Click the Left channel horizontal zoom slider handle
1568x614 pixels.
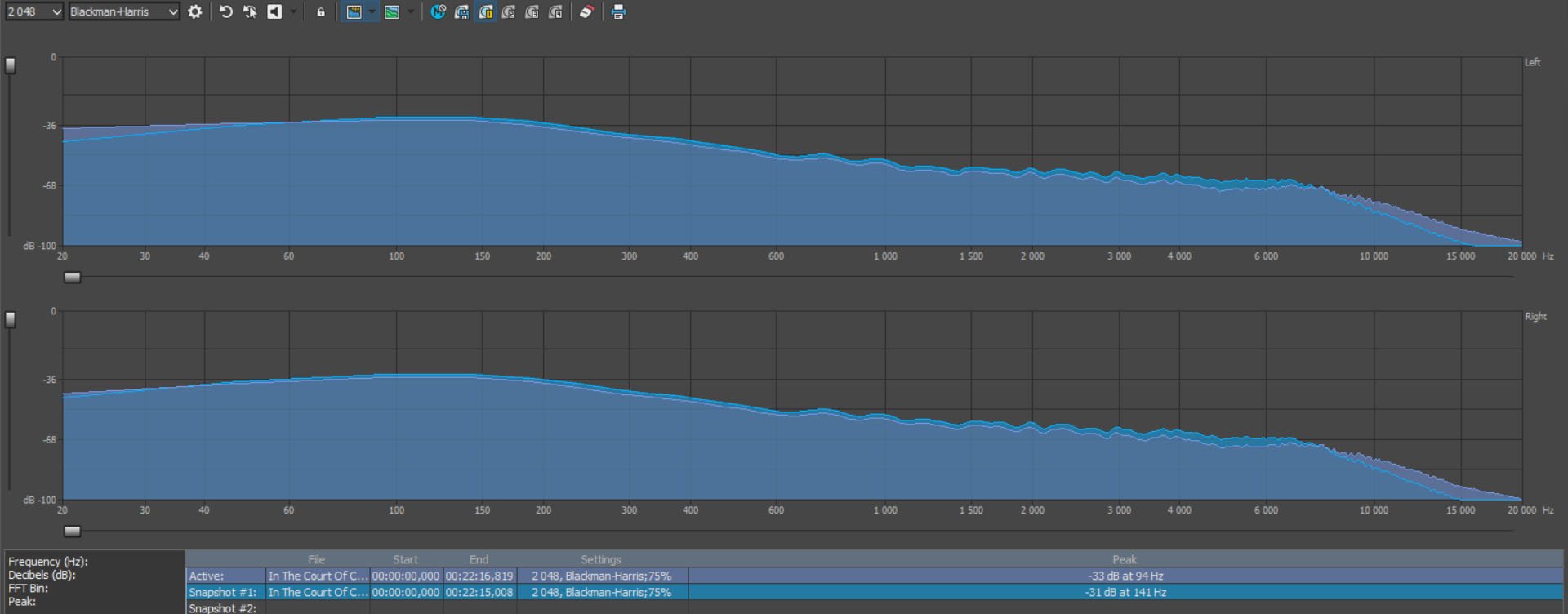tap(72, 278)
